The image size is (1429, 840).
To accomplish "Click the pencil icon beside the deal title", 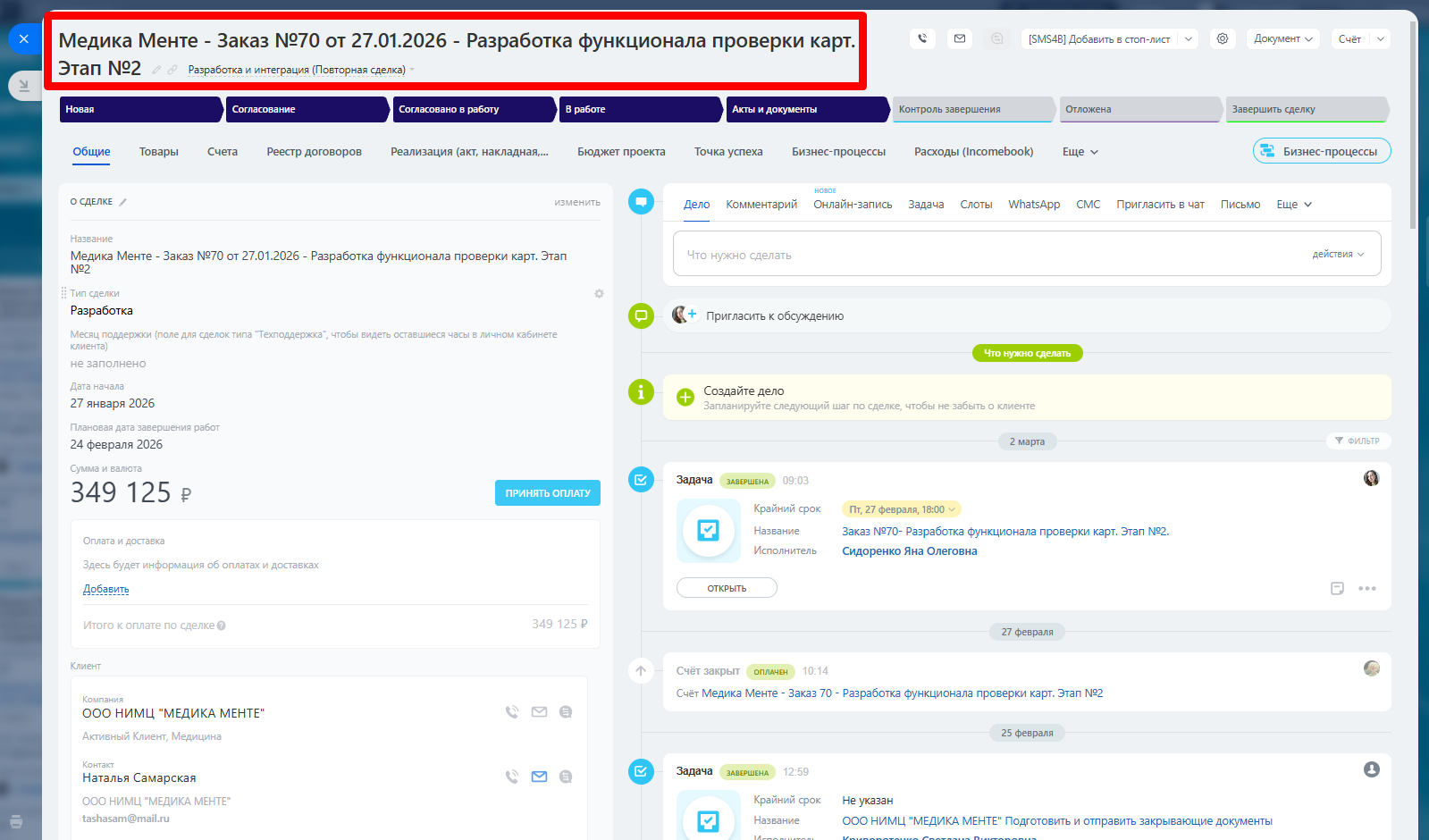I will 156,70.
